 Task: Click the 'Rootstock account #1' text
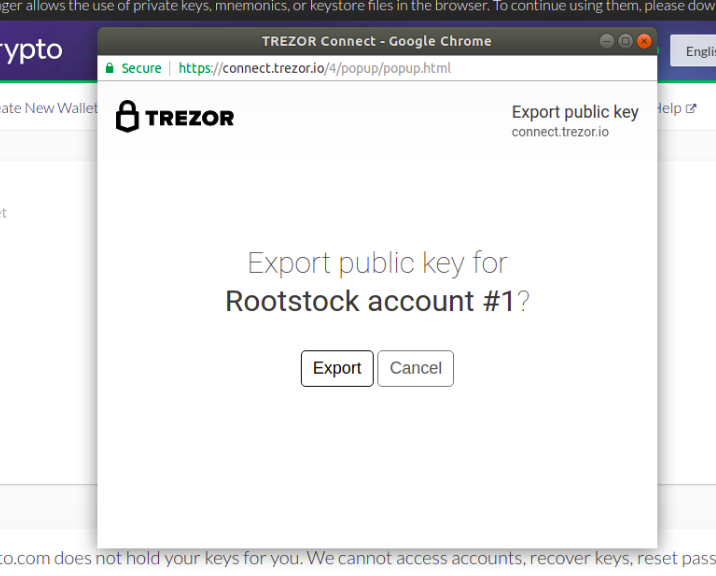(370, 301)
